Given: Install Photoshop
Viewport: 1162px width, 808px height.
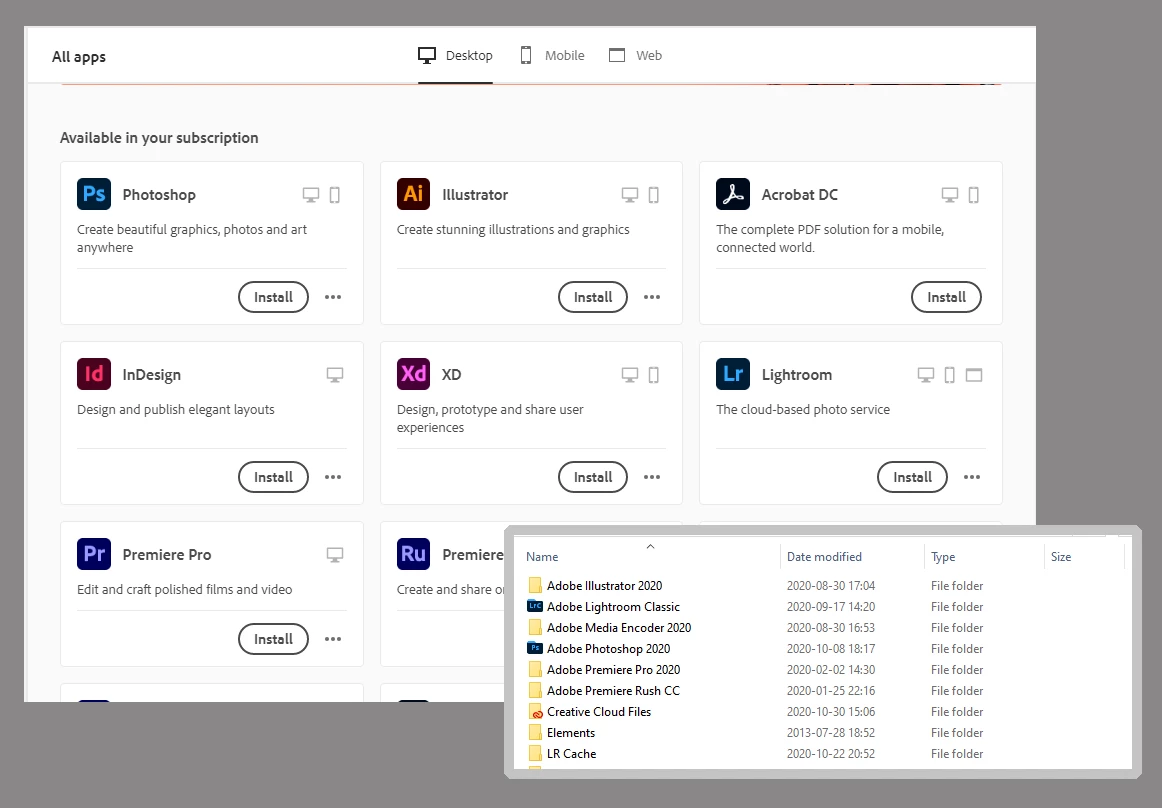Looking at the screenshot, I should [273, 297].
